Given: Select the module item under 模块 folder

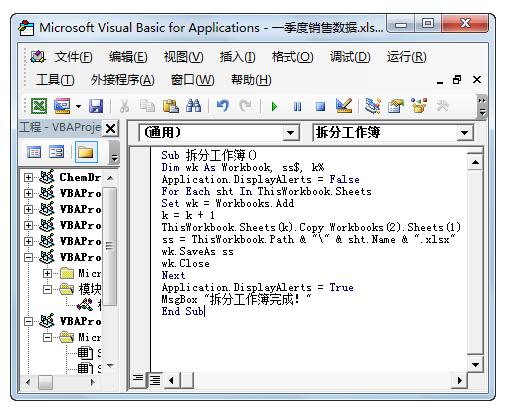Looking at the screenshot, I should point(88,305).
